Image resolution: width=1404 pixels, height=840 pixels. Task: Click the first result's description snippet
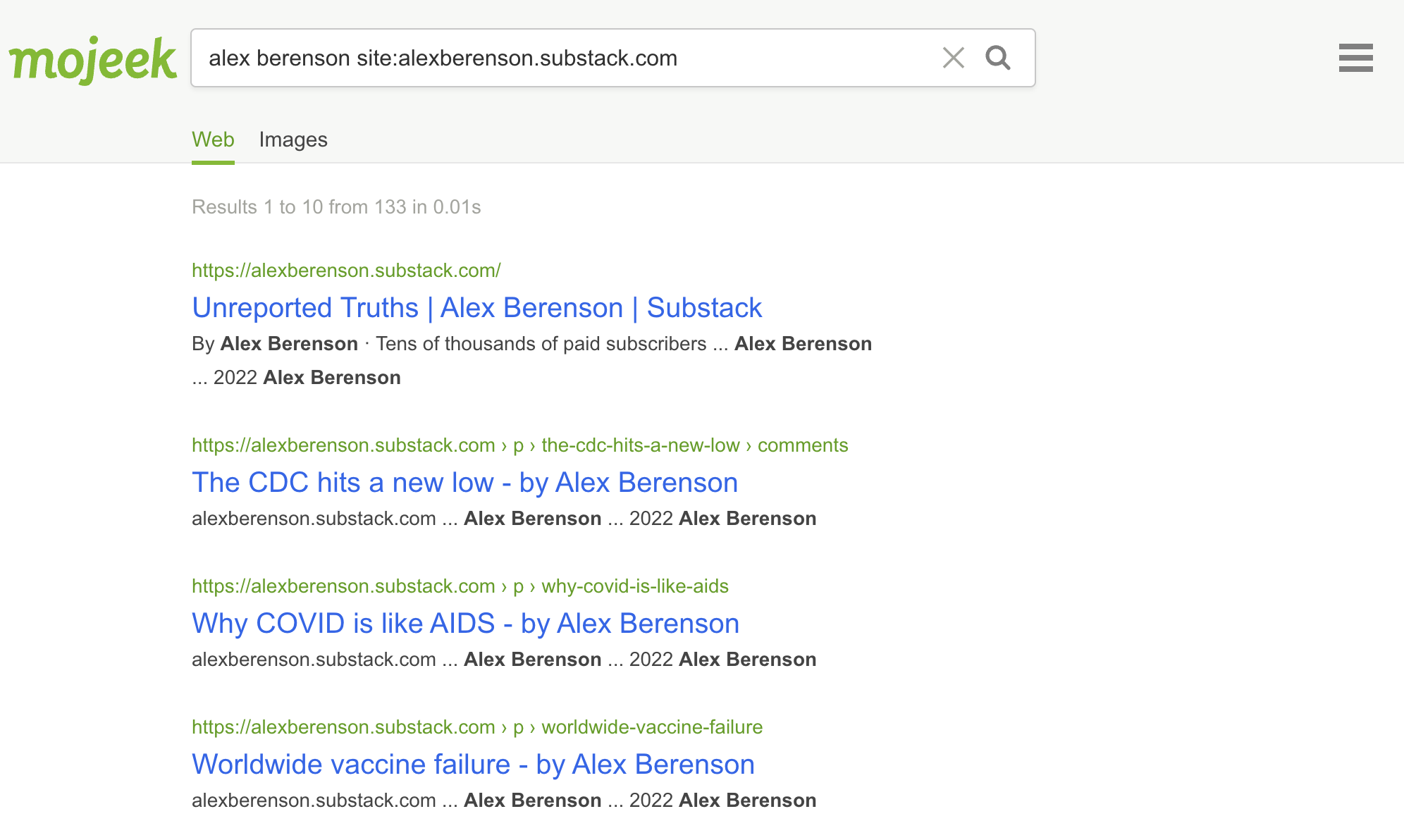pos(531,361)
